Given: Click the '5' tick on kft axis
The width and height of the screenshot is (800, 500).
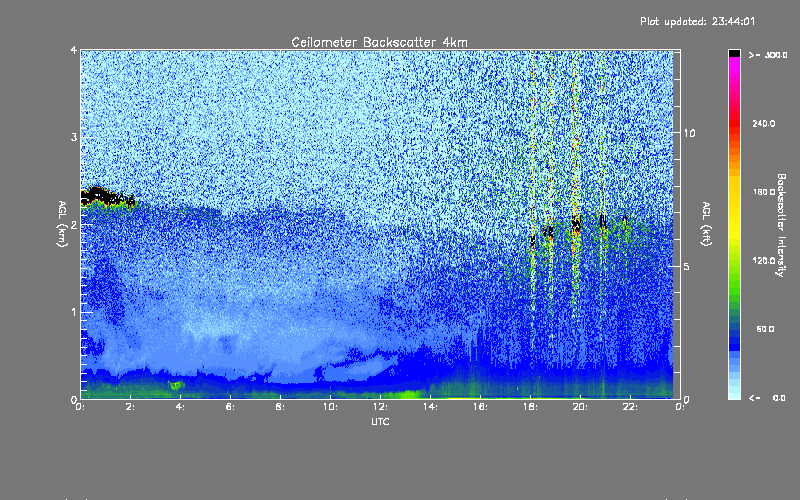Looking at the screenshot, I should [x=687, y=266].
